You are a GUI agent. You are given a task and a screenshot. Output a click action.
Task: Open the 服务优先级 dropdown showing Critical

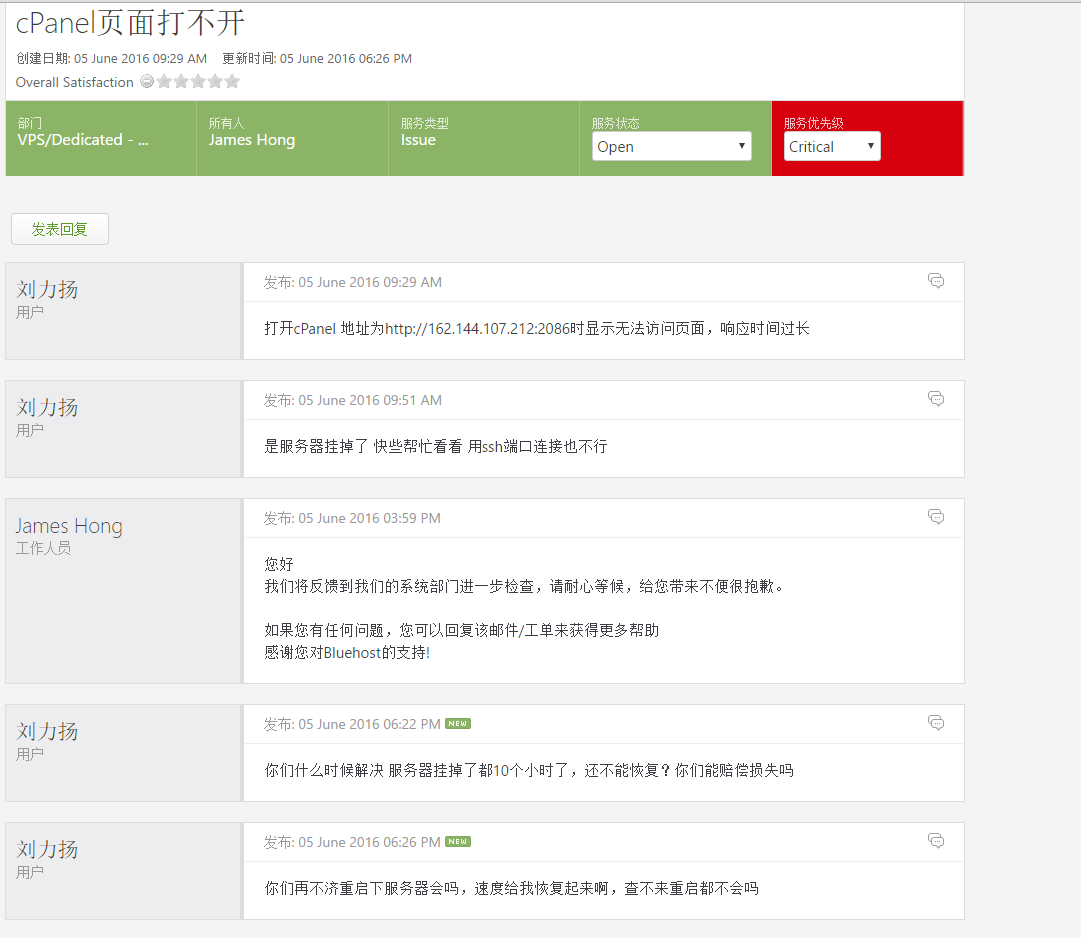(x=832, y=146)
